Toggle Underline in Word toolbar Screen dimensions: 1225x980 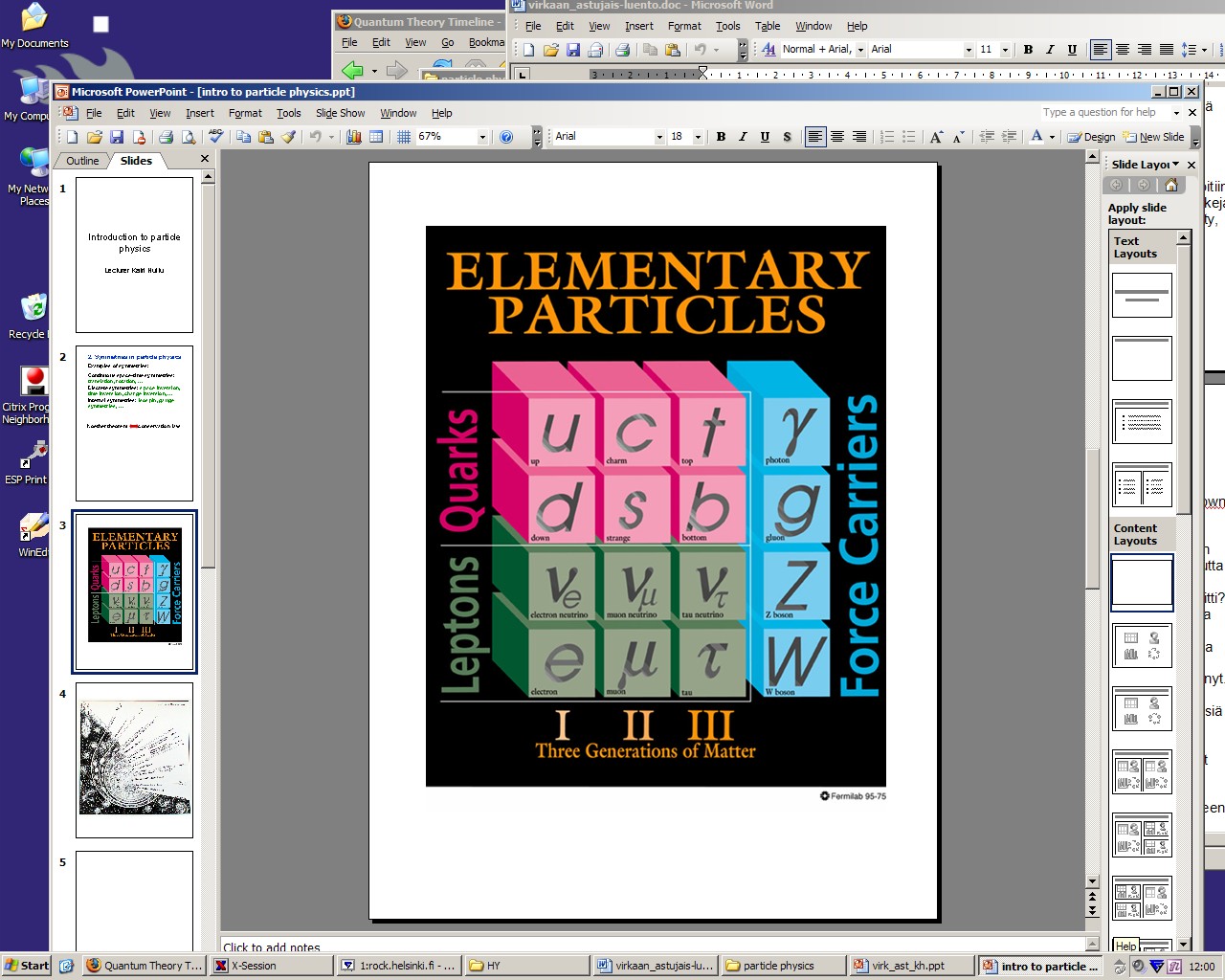[1072, 49]
